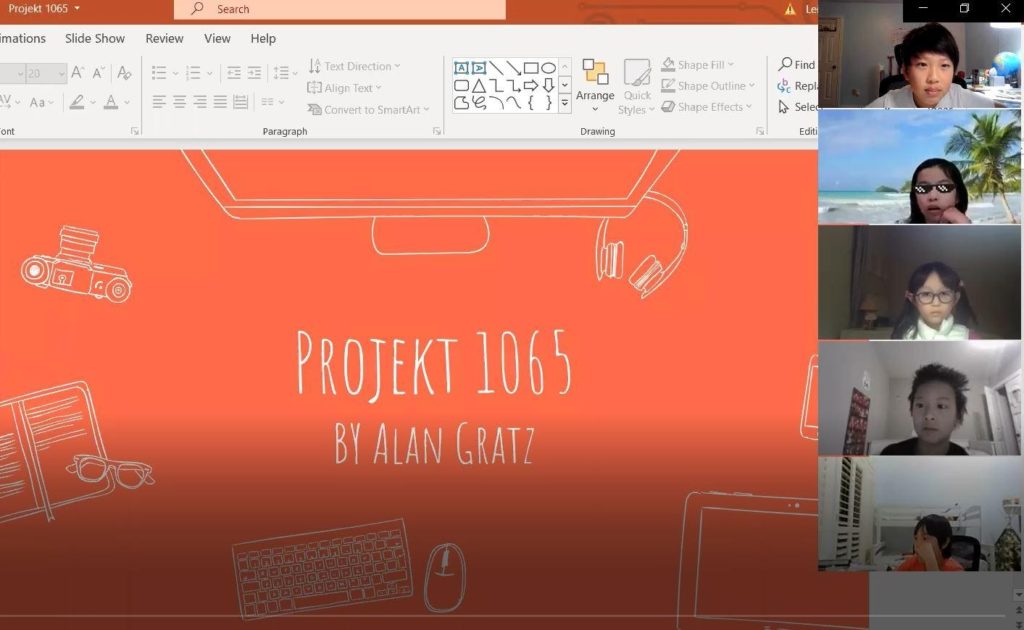Switch to the Review tab
The width and height of the screenshot is (1024, 630).
coord(165,39)
